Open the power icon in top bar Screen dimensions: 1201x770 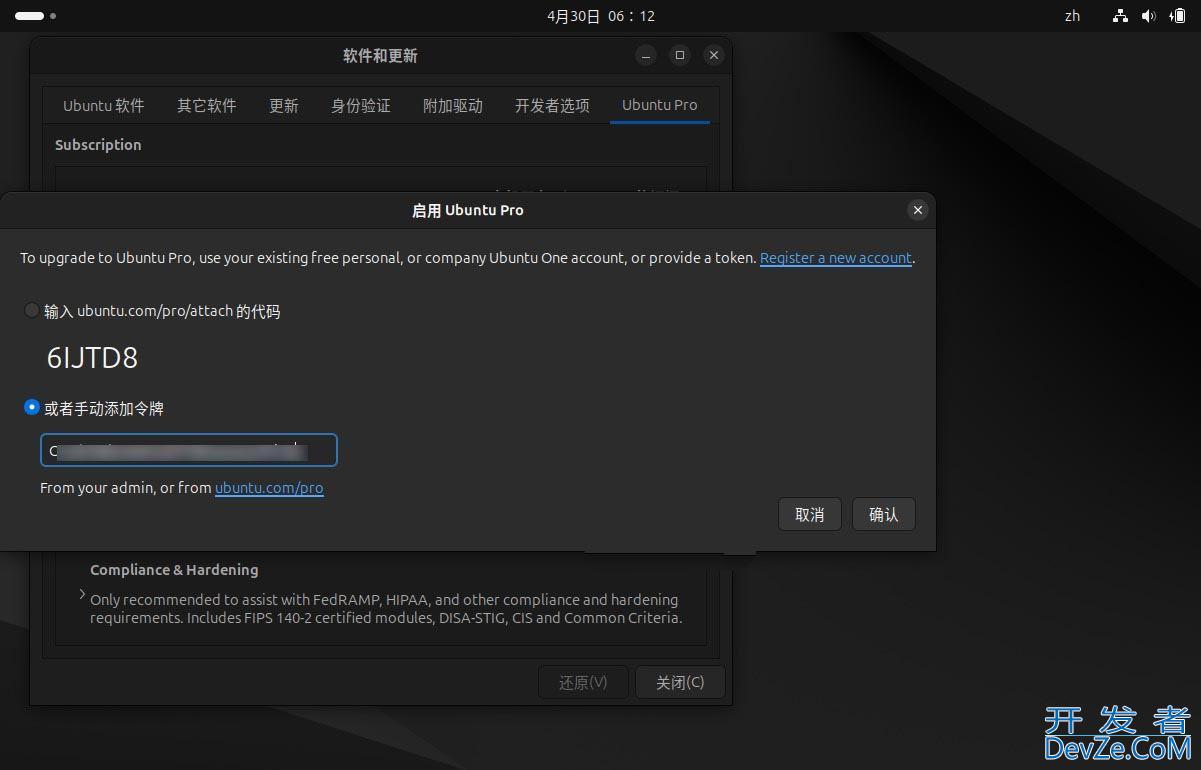(1176, 16)
